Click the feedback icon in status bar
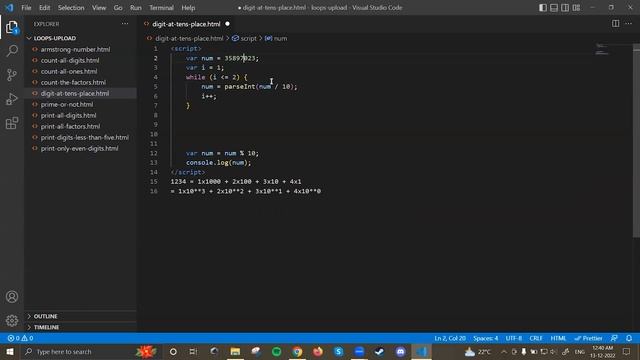 point(614,338)
